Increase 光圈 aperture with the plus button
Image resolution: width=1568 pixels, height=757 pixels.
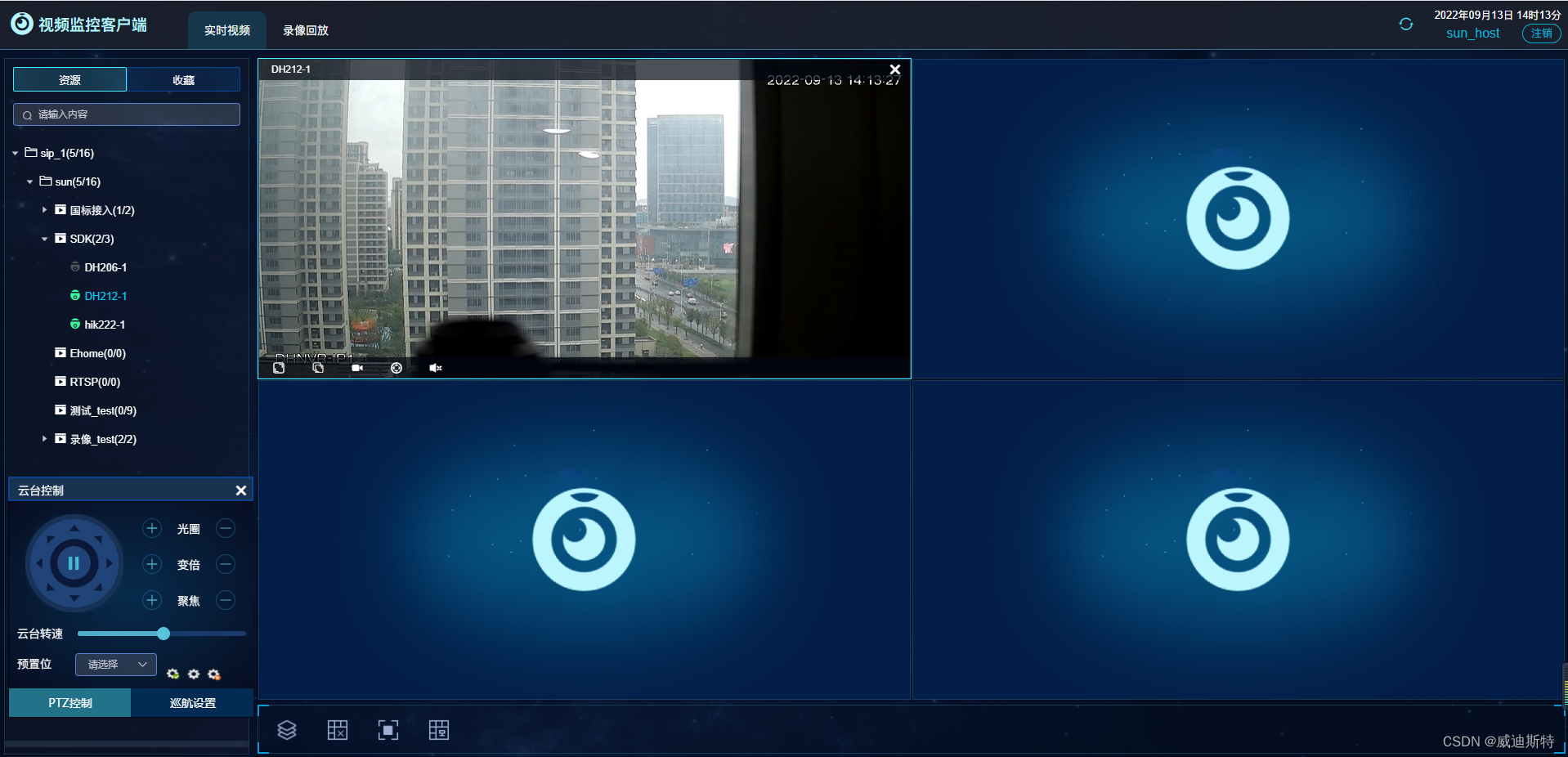(152, 528)
